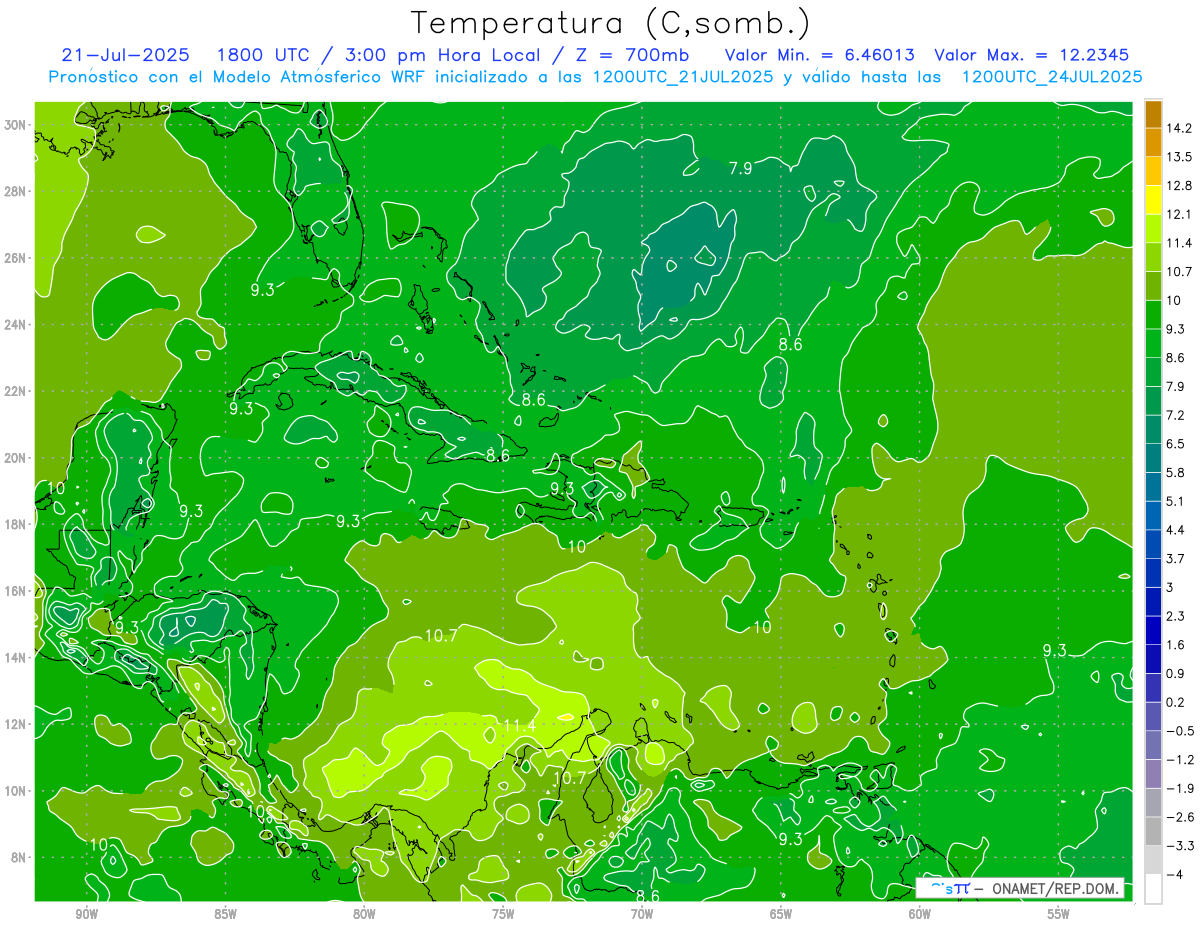Click the 11.4 contour label on the map
The image size is (1200, 927).
point(519,726)
